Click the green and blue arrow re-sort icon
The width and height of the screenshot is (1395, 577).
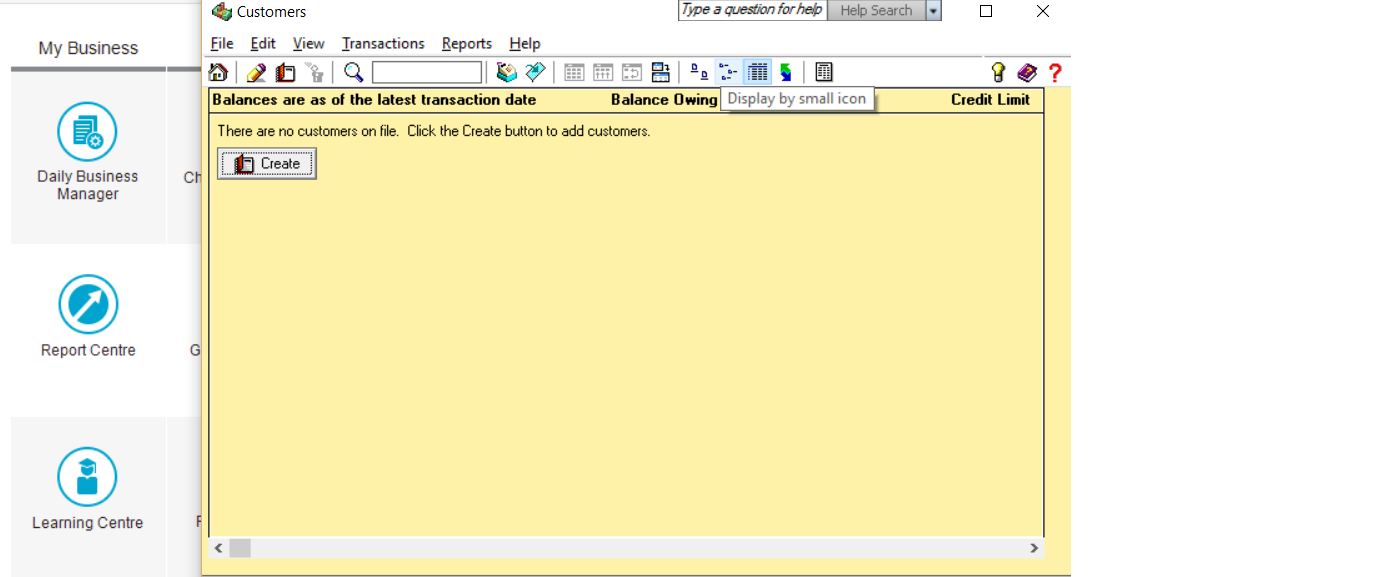coord(786,72)
